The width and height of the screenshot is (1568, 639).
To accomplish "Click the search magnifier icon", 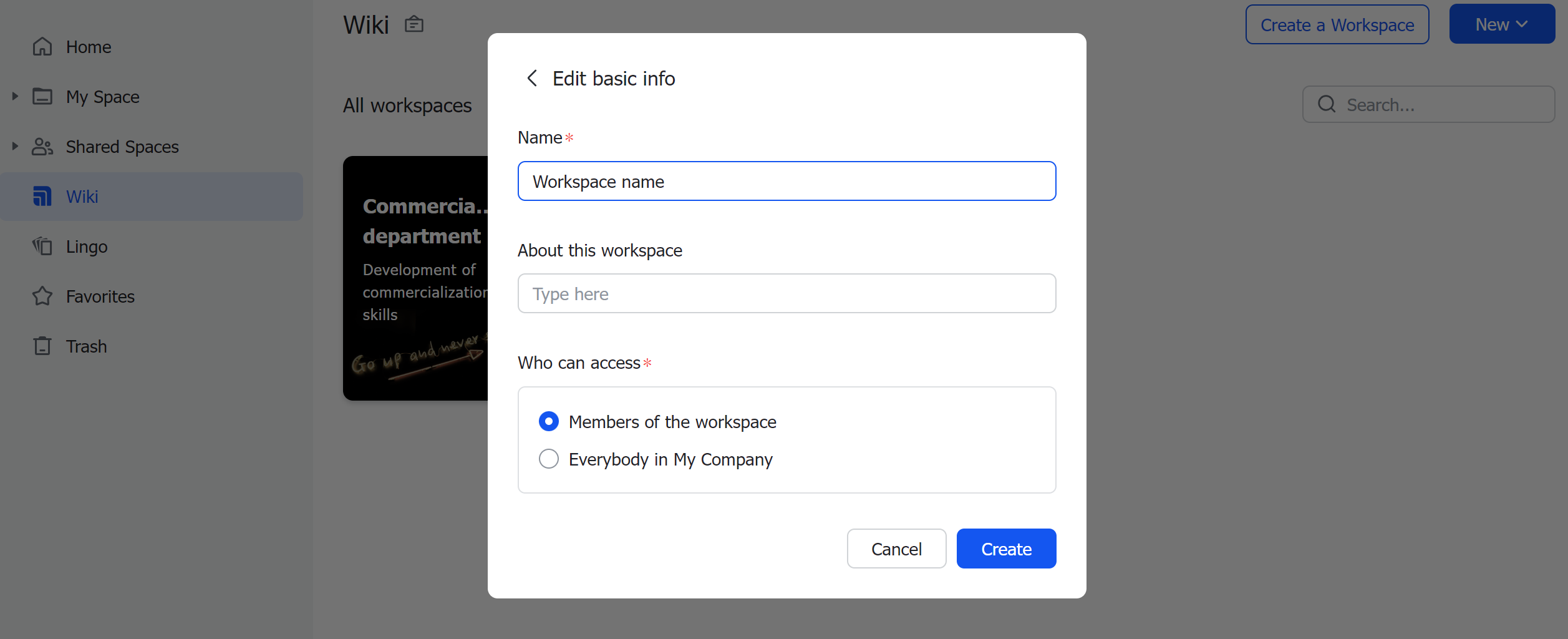I will pyautogui.click(x=1326, y=104).
